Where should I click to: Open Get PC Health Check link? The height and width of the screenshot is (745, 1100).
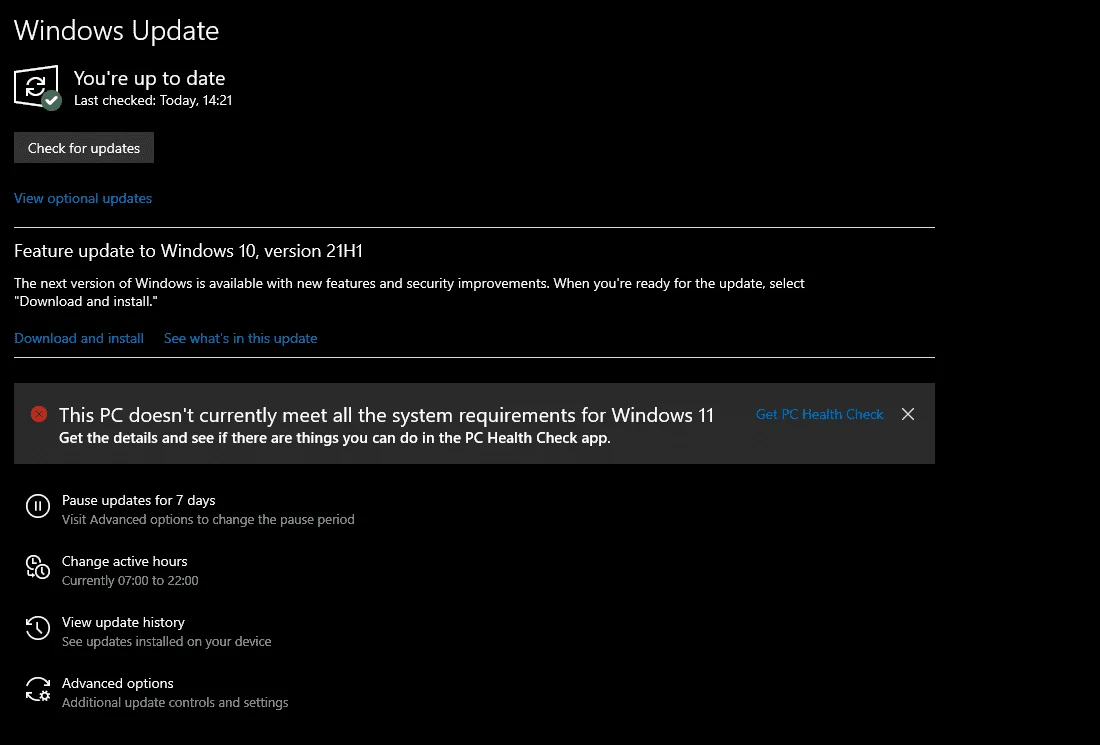819,415
